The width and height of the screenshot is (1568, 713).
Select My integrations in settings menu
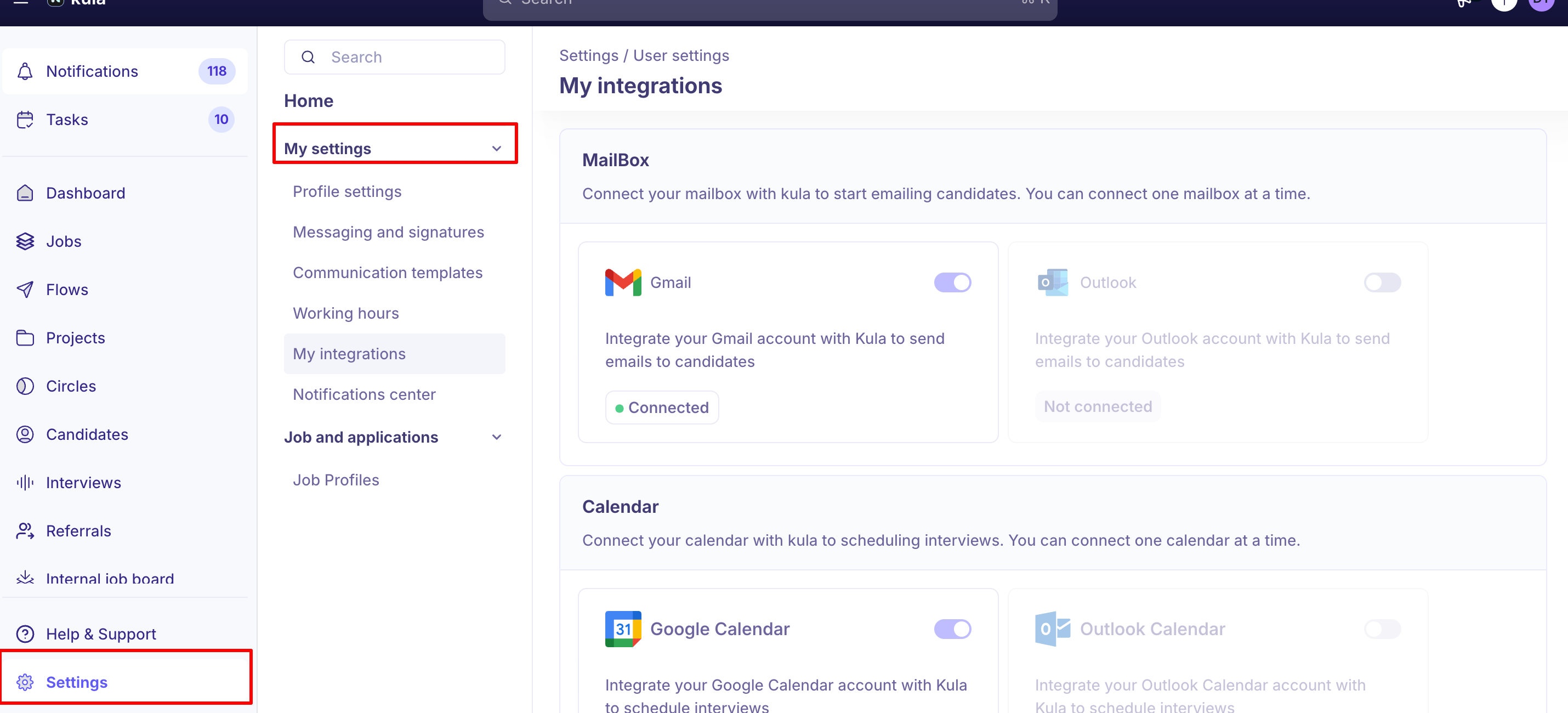pos(394,354)
